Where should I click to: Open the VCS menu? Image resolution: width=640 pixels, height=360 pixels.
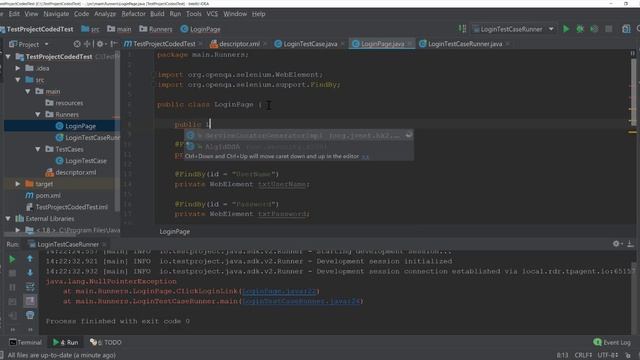(x=212, y=14)
